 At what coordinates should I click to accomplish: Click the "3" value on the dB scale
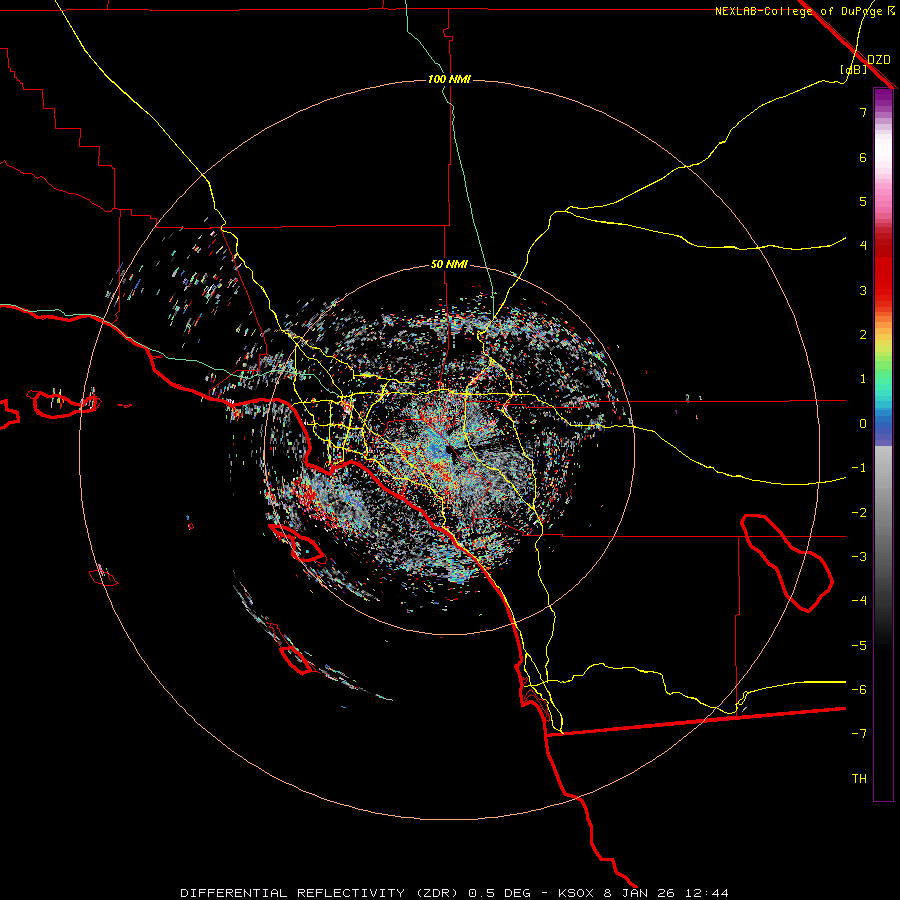(x=863, y=290)
